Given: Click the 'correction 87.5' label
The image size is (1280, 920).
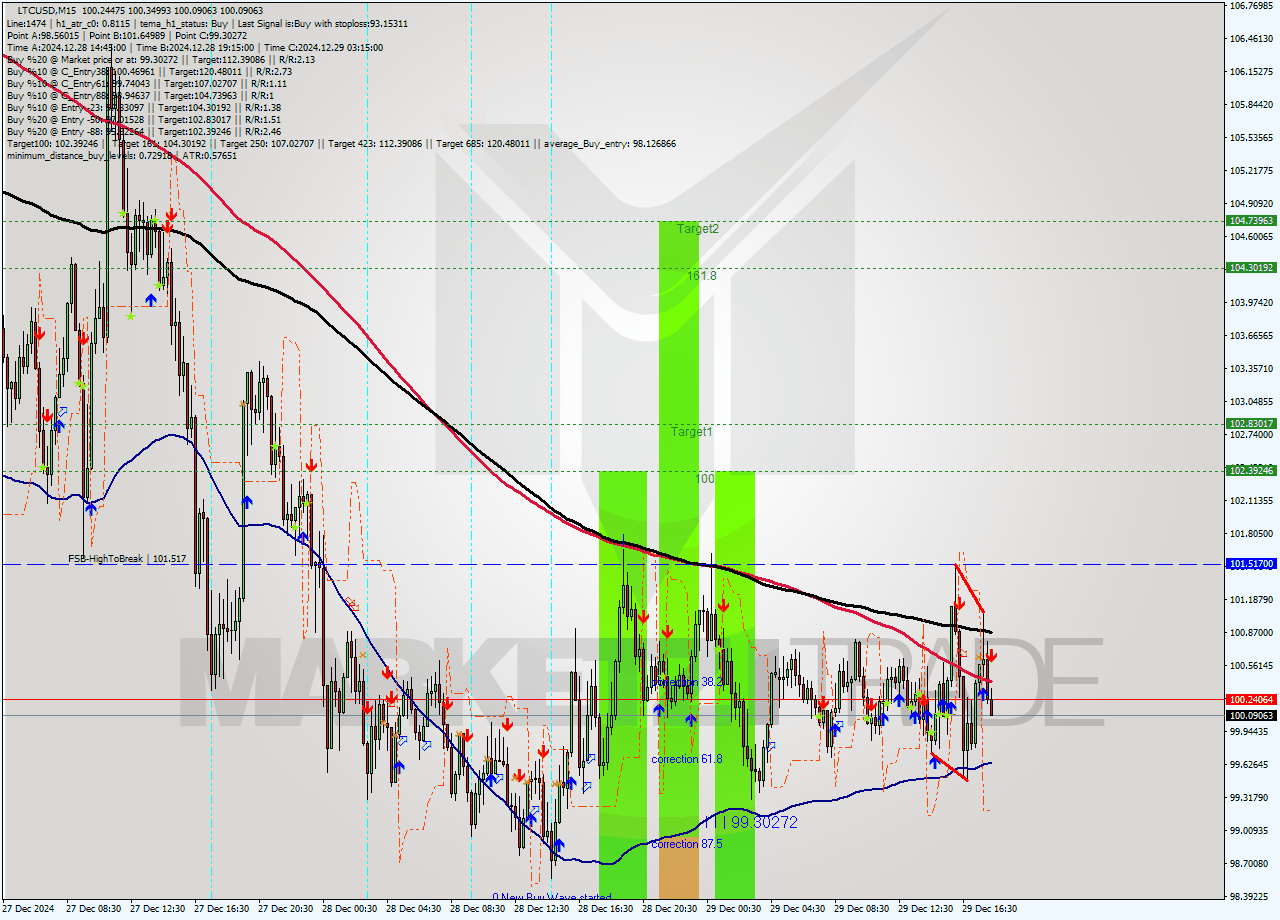Looking at the screenshot, I should point(687,844).
